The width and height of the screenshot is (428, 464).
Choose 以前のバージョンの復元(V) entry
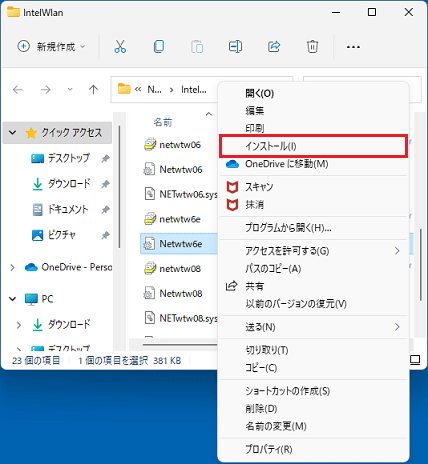(x=313, y=304)
